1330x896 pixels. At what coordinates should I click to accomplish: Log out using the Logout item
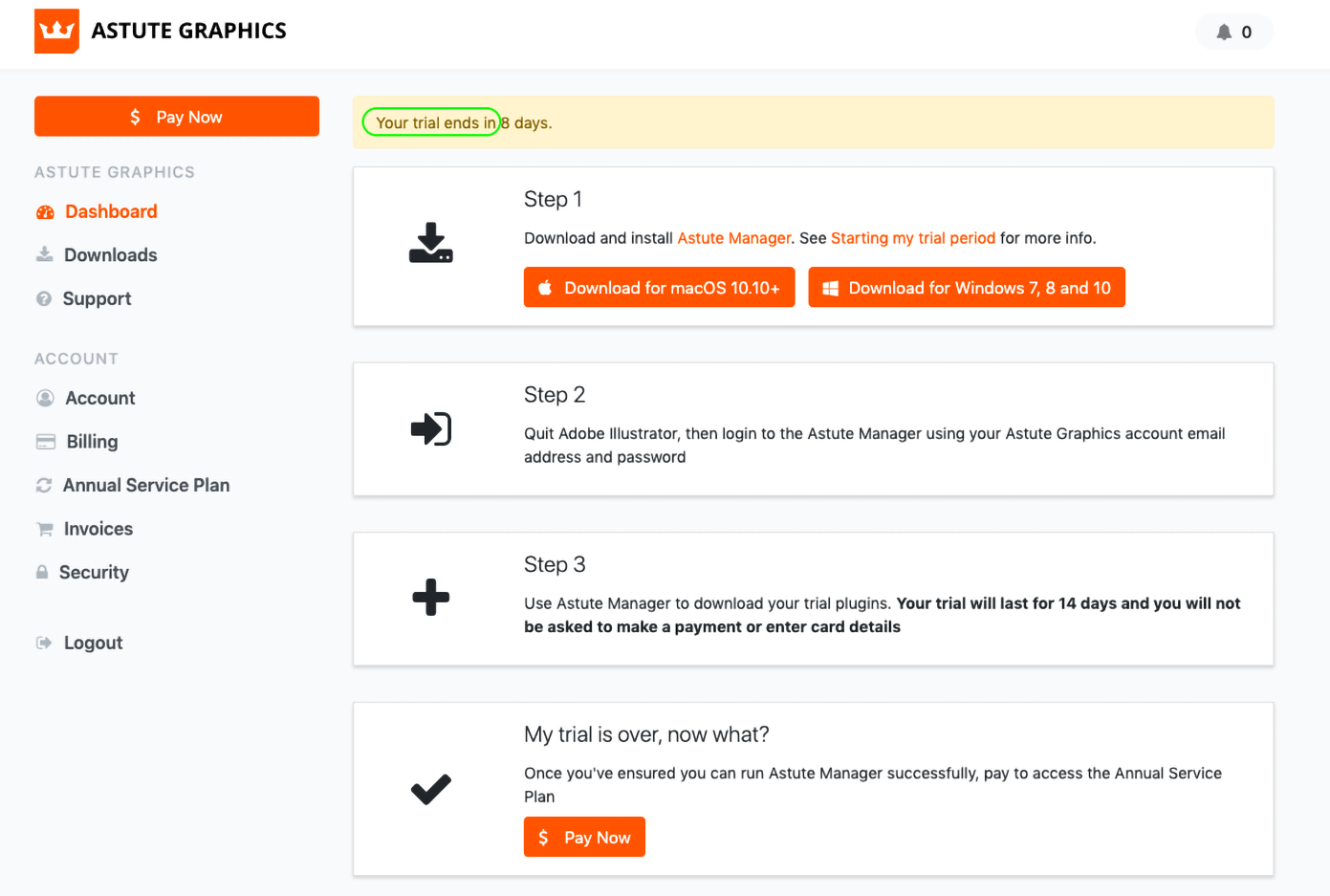(93, 643)
